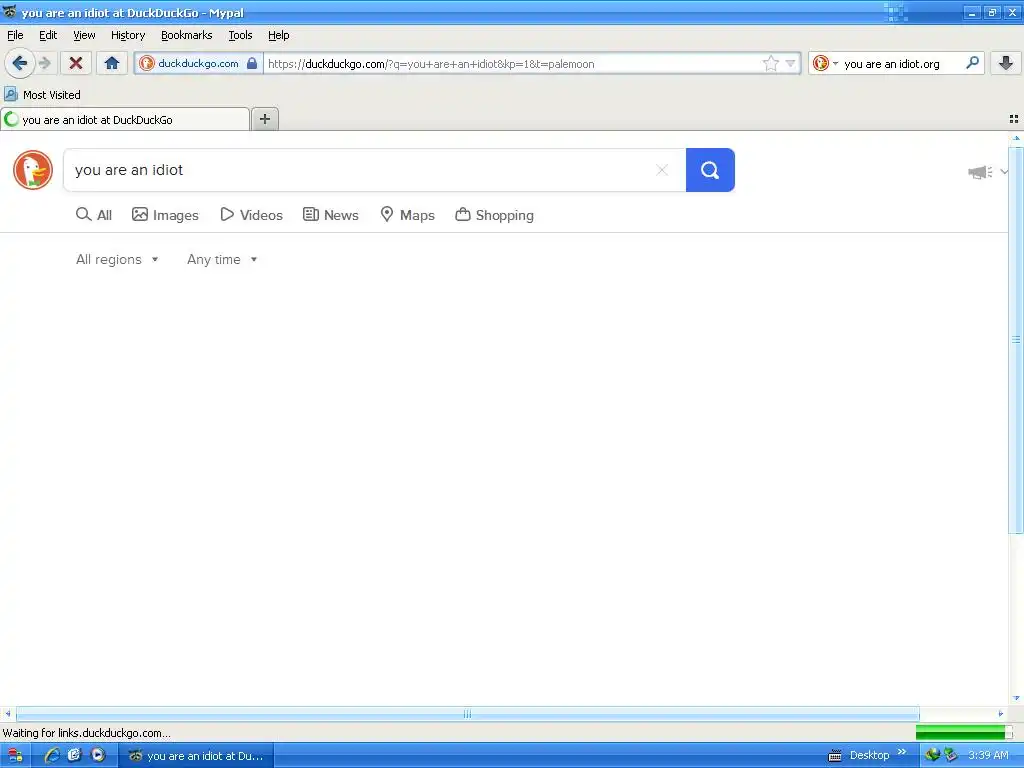Screen dimensions: 1024x768
Task: Switch to the Shopping results tab
Action: 494,215
